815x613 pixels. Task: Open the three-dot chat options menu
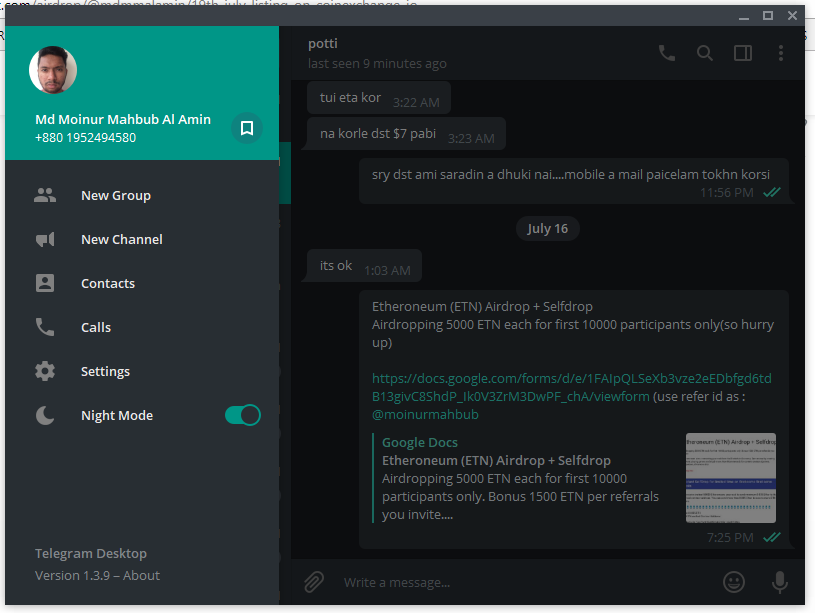pos(781,53)
